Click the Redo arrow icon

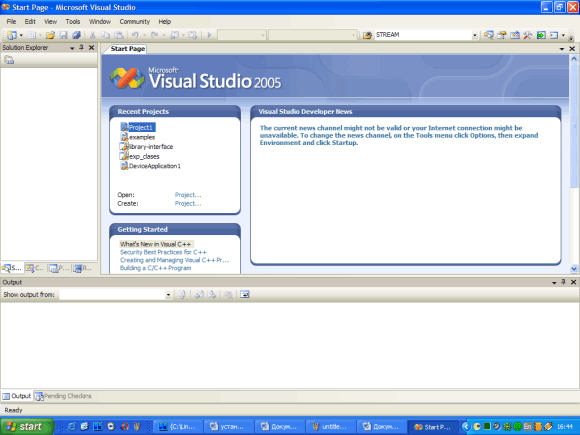click(x=154, y=35)
